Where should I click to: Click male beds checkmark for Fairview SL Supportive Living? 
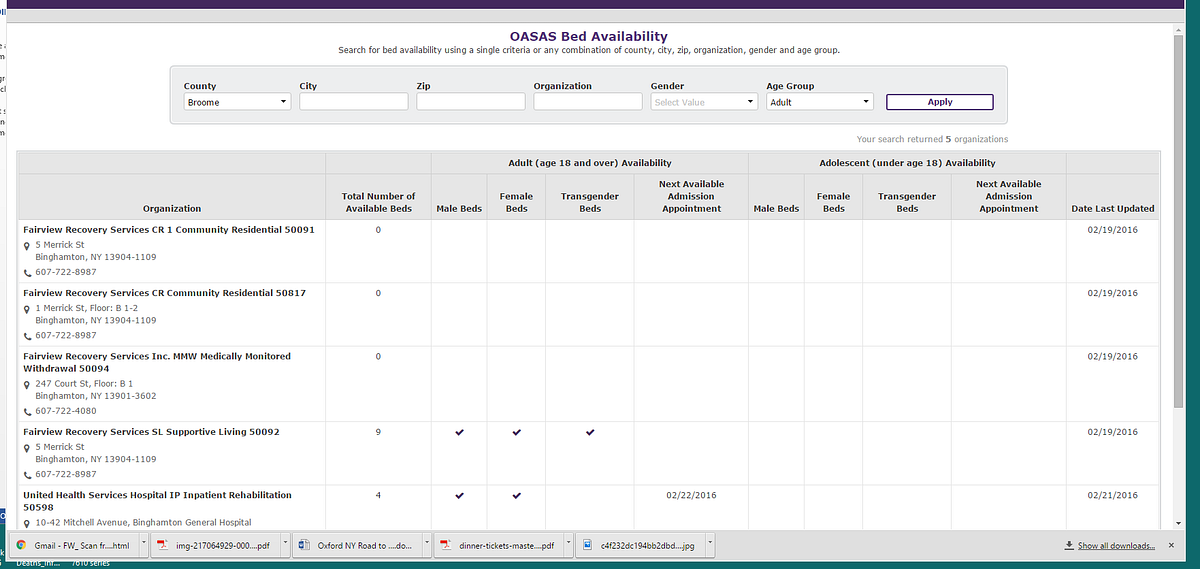pos(459,432)
